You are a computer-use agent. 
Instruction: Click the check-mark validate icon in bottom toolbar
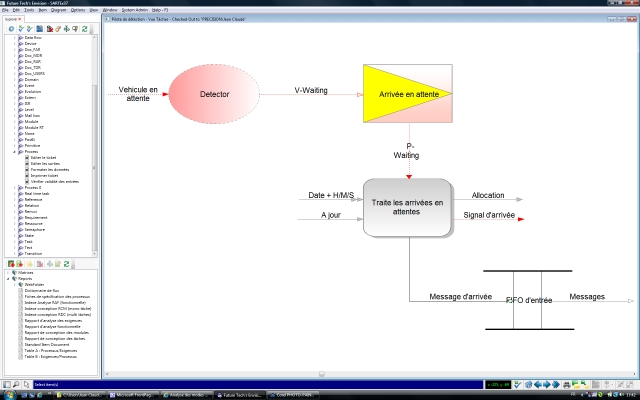[518, 384]
